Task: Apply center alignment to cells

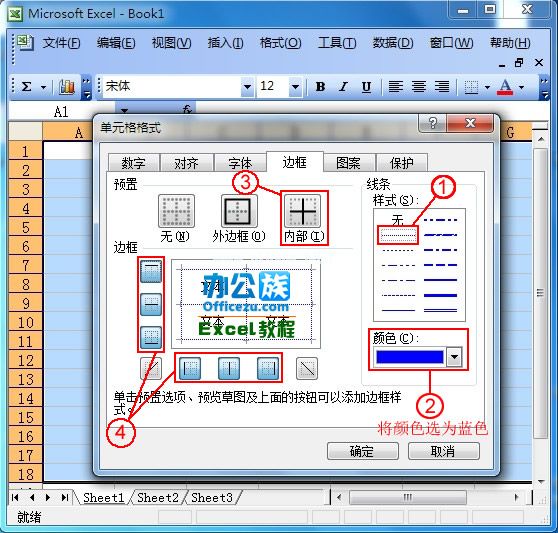Action: [418, 86]
